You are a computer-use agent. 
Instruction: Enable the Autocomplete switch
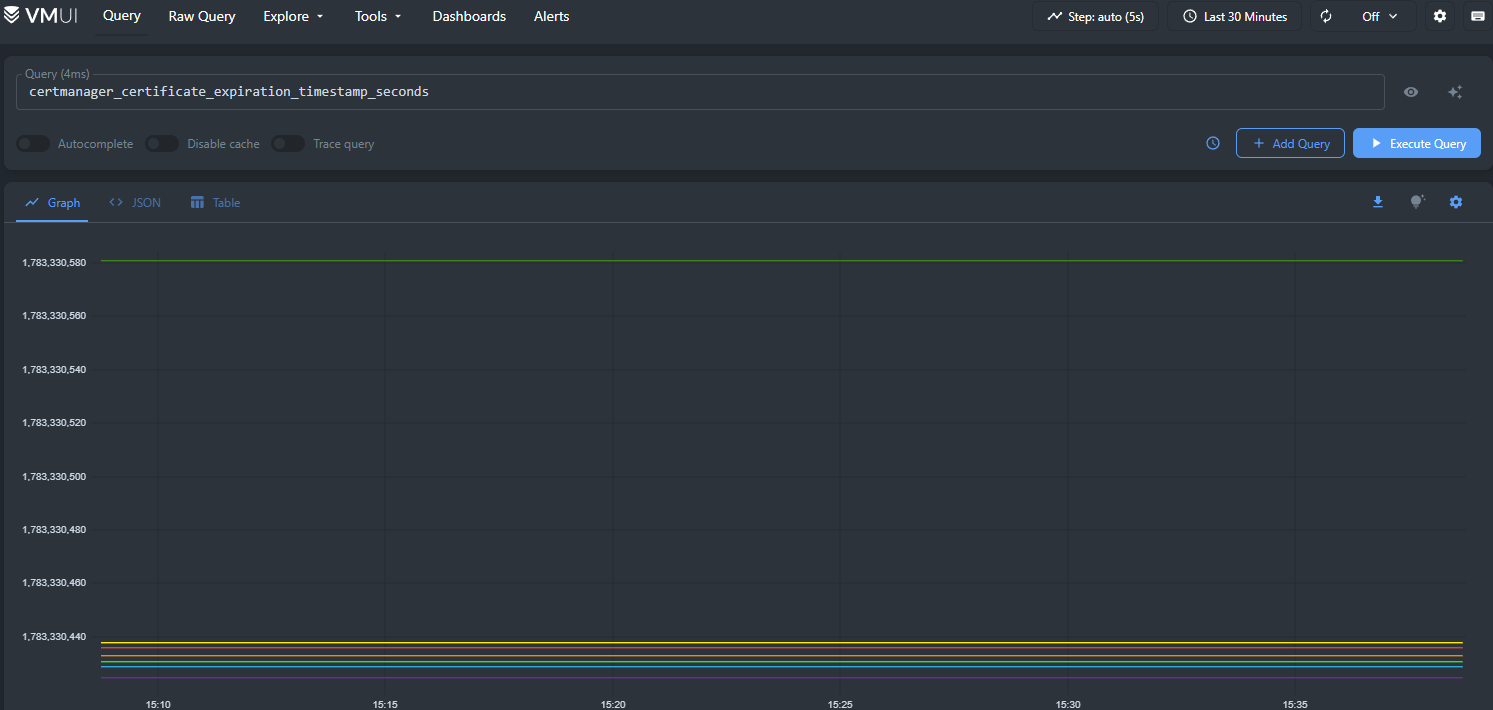point(33,144)
